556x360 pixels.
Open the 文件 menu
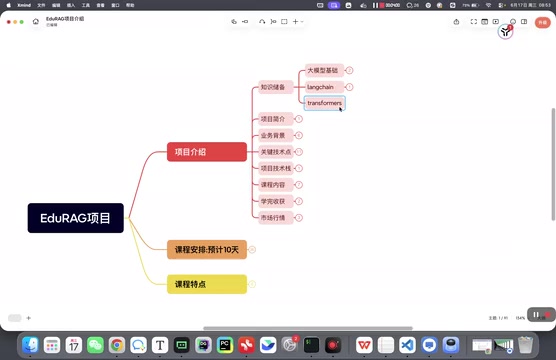(x=41, y=5)
